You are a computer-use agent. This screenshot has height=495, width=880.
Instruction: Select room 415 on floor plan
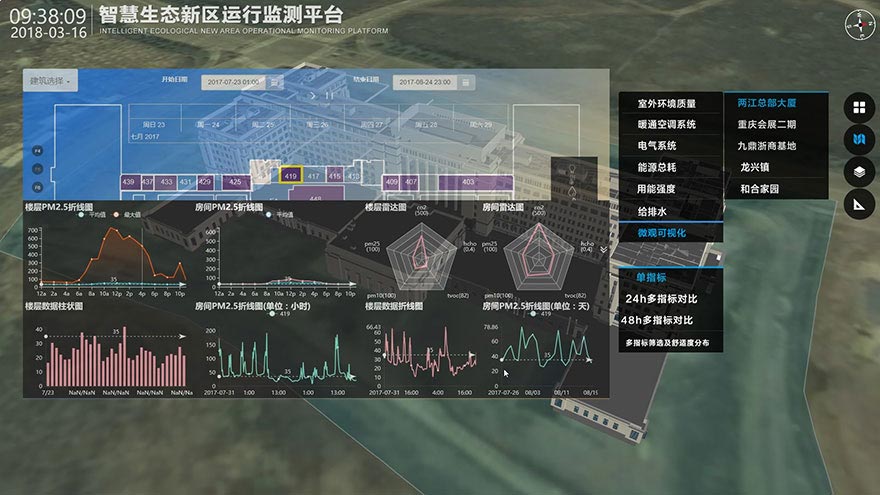click(334, 176)
